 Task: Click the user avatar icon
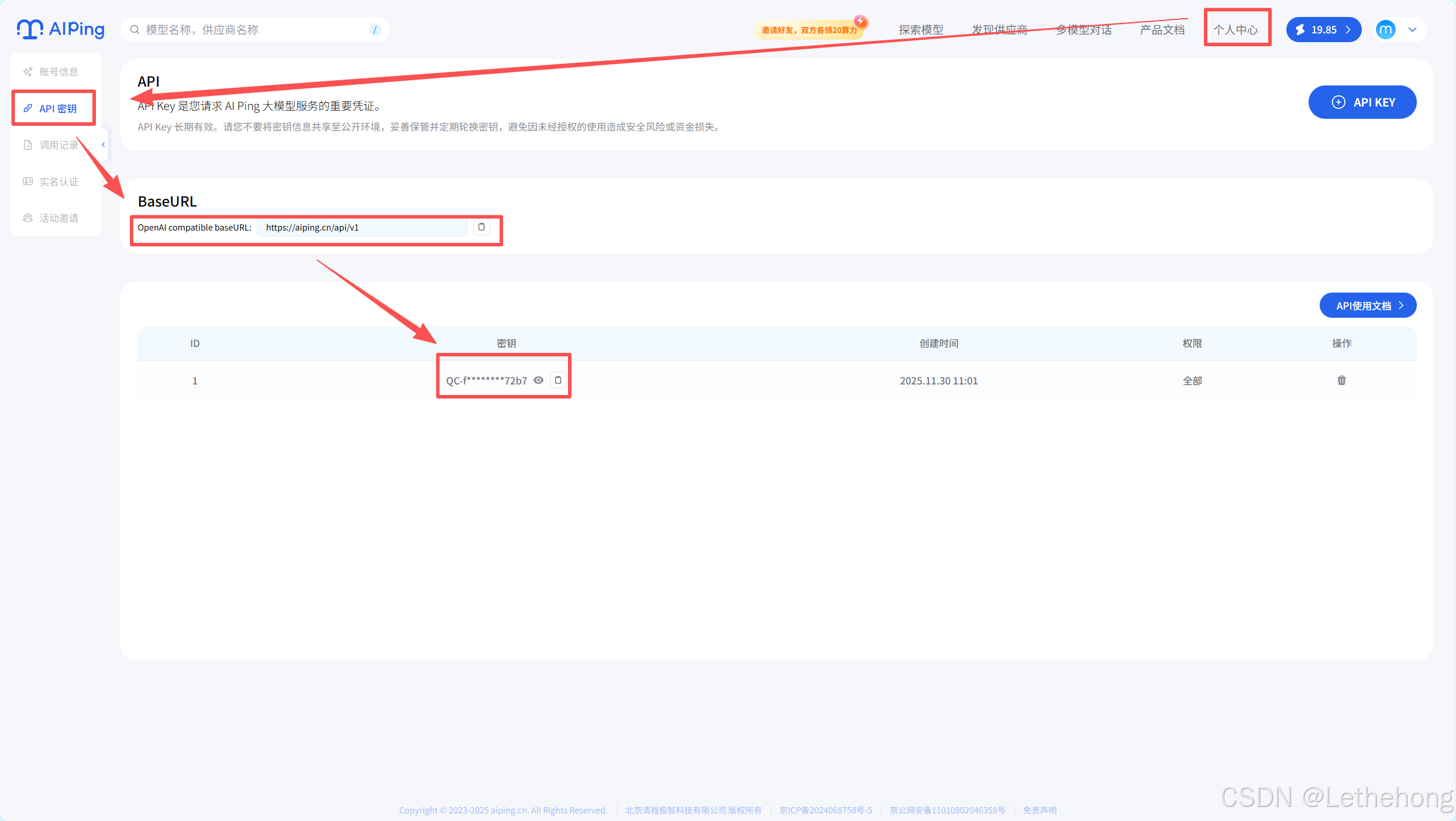(x=1385, y=29)
